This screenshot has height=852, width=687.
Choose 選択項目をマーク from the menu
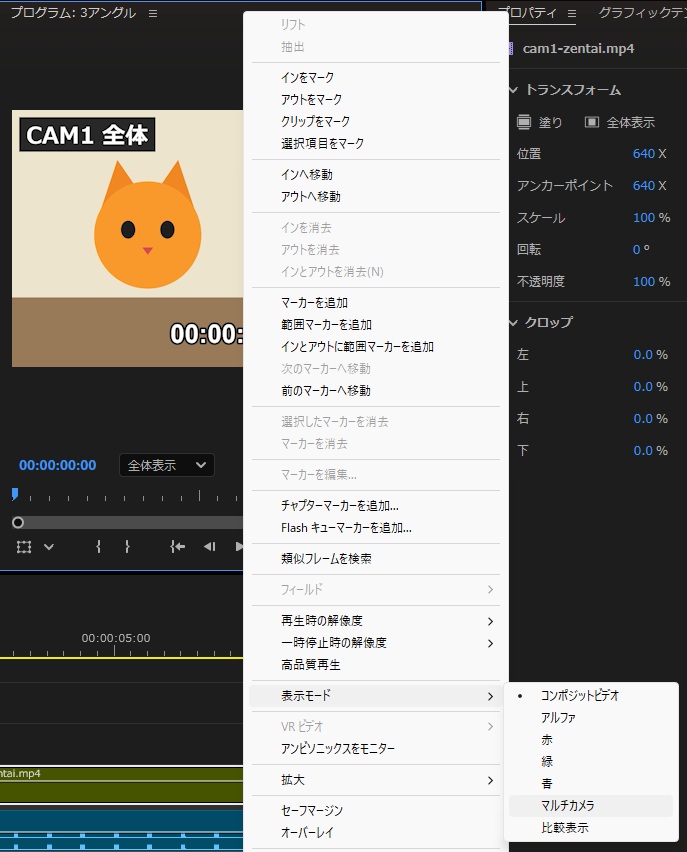click(376, 144)
